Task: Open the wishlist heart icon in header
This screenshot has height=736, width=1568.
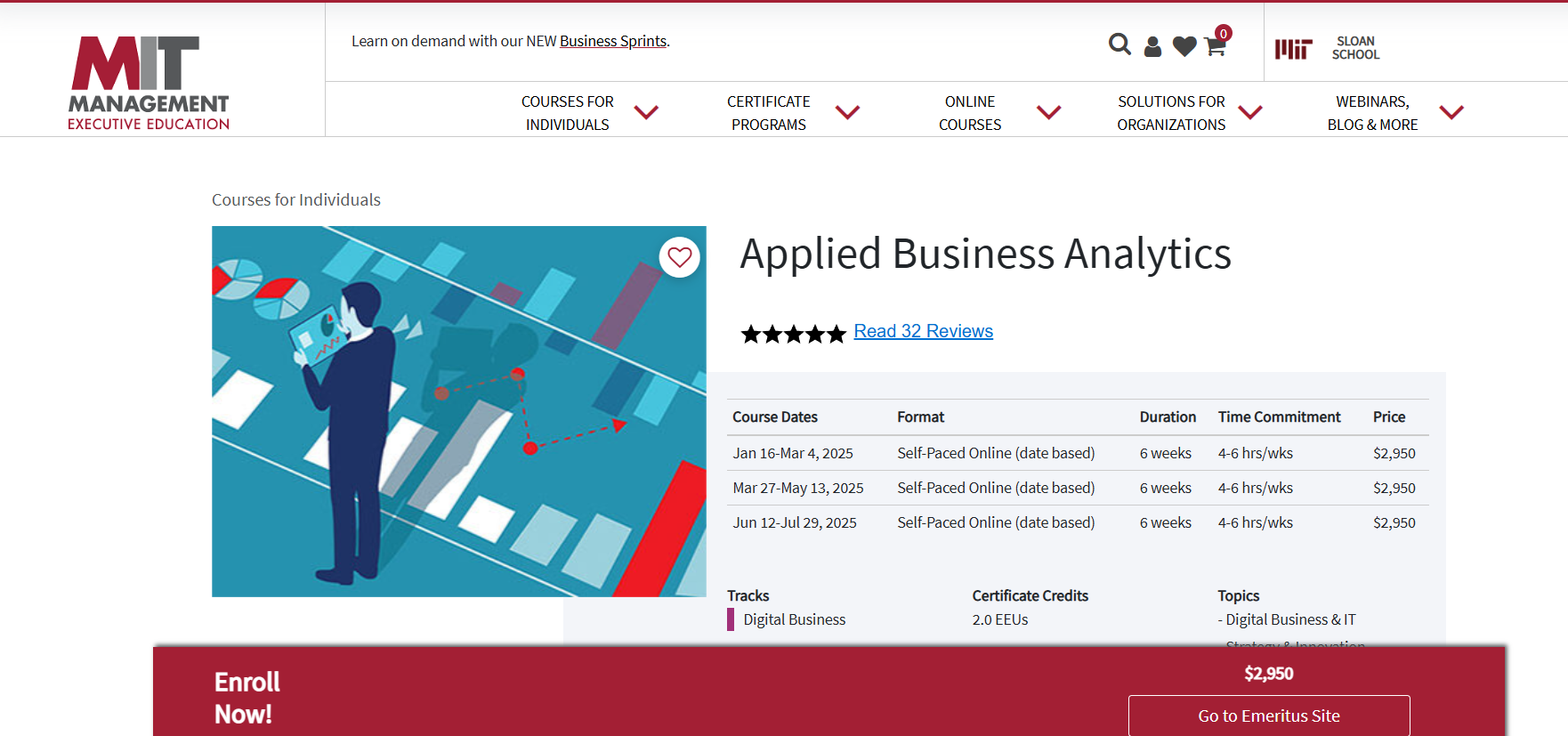Action: (1184, 46)
